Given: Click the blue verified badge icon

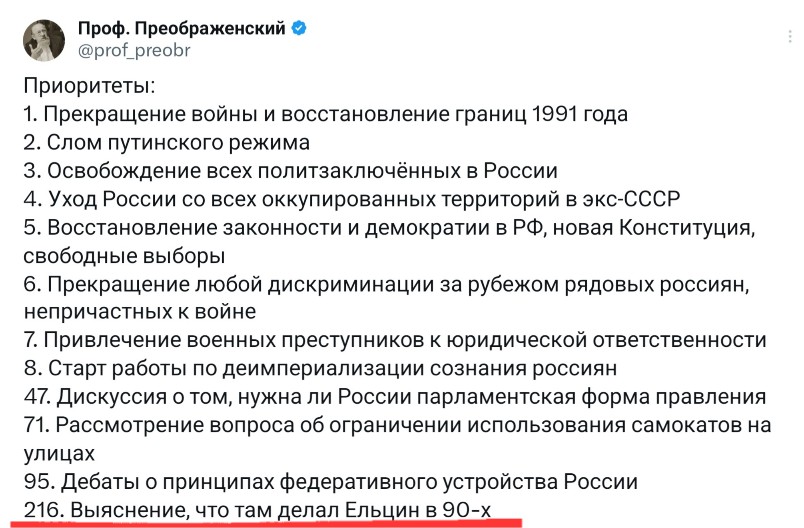Looking at the screenshot, I should (299, 28).
